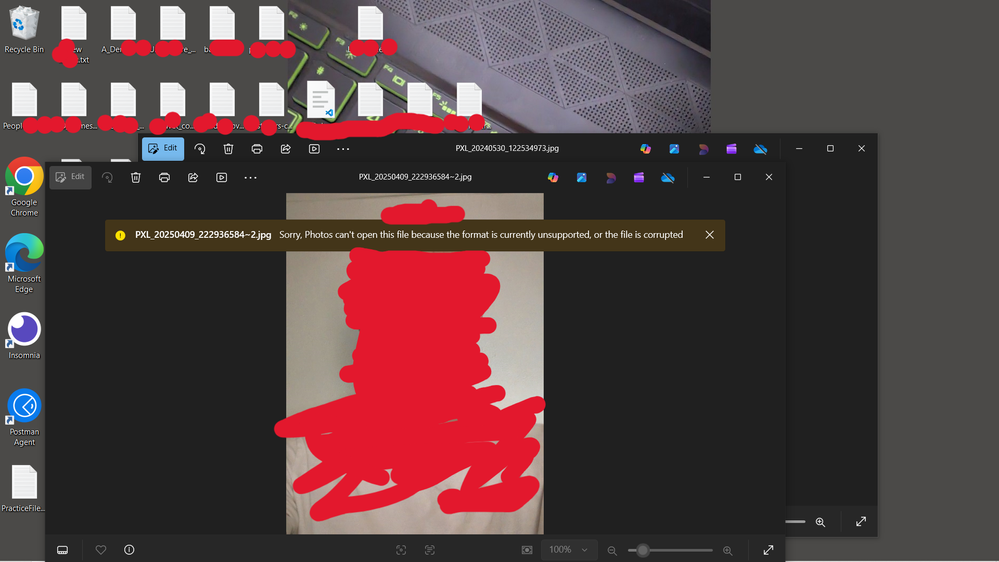Zoom out using the minus magnifier
999x562 pixels.
(x=612, y=551)
